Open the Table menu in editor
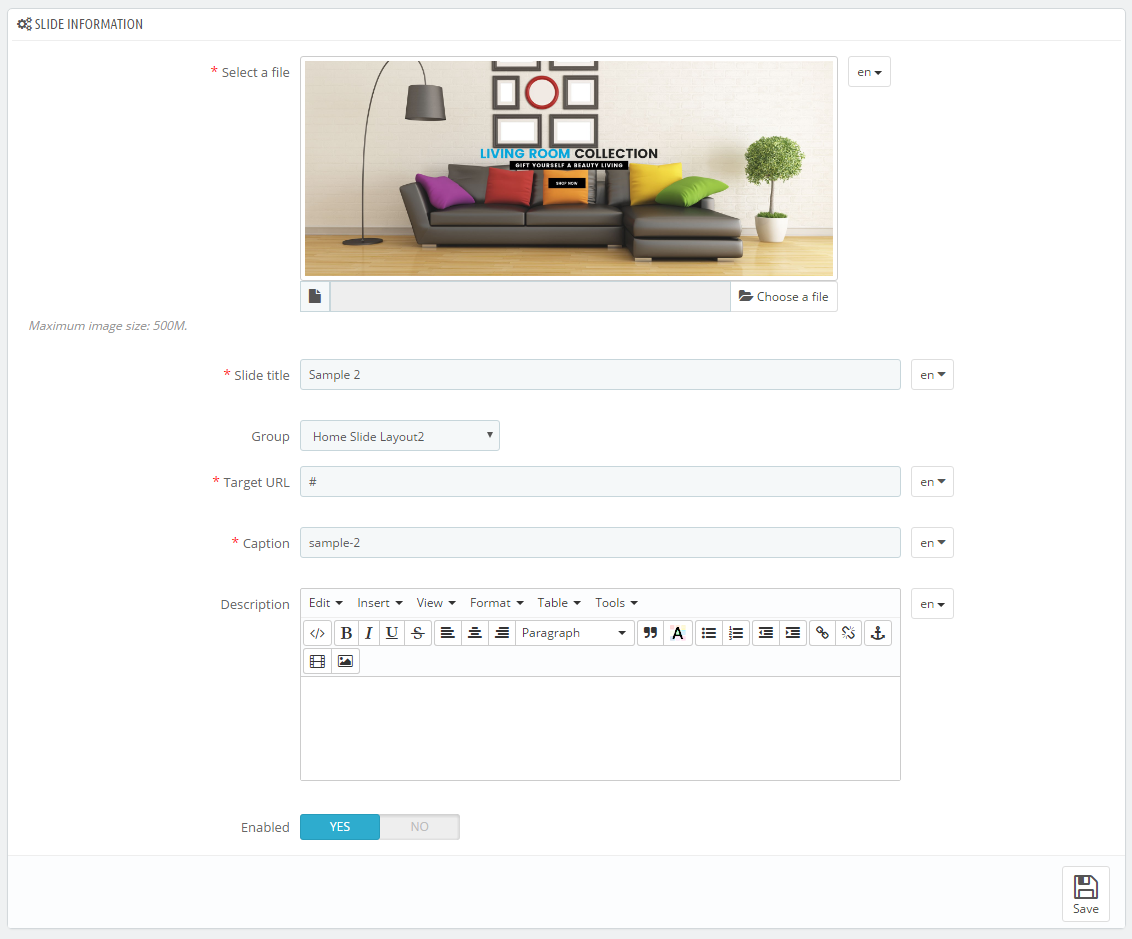Viewport: 1132px width, 939px height. pos(559,603)
